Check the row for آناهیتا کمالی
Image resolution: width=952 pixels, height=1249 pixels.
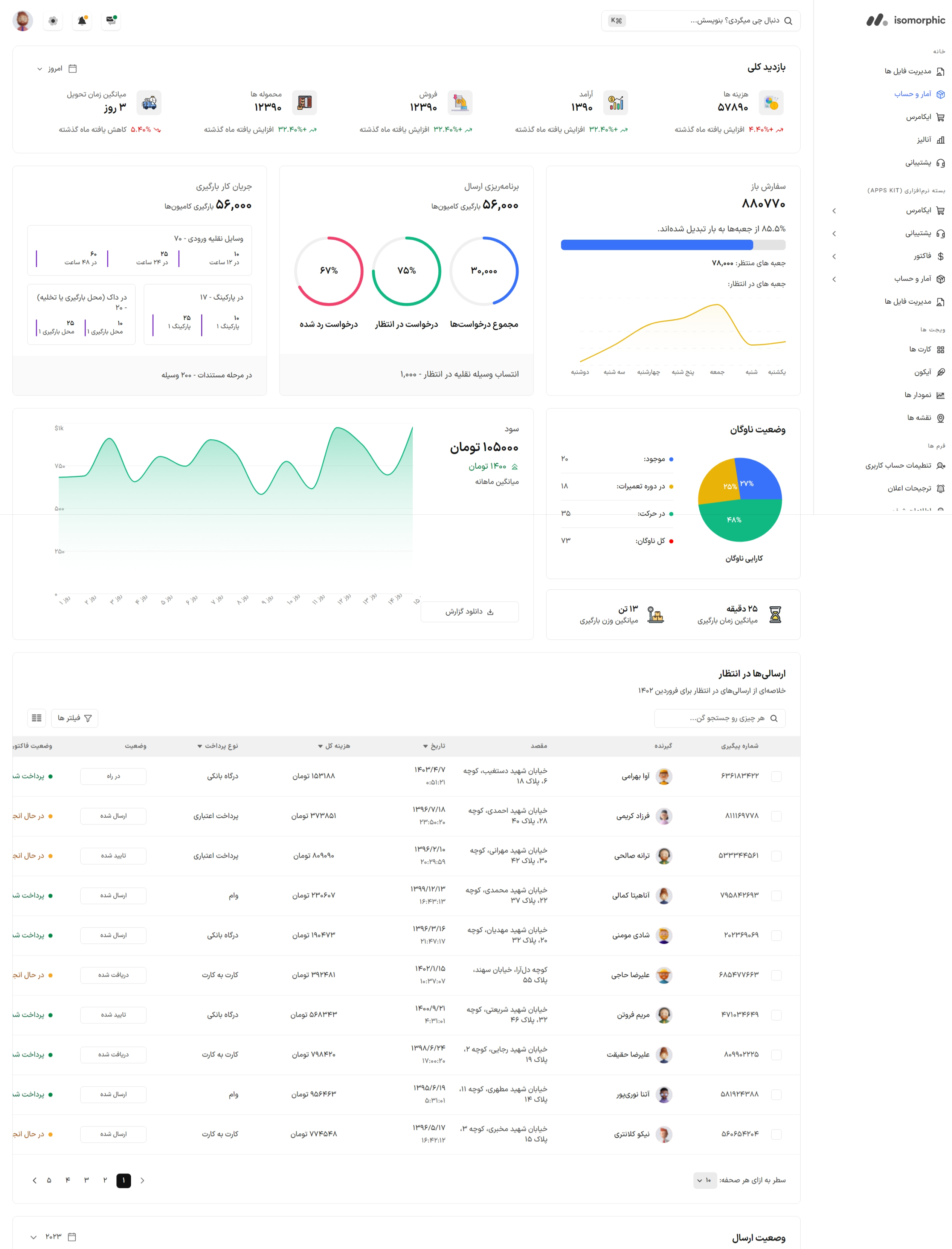tap(777, 896)
